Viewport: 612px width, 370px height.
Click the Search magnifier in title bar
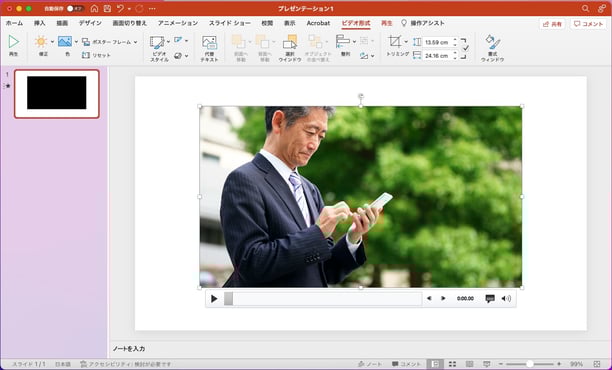[585, 8]
